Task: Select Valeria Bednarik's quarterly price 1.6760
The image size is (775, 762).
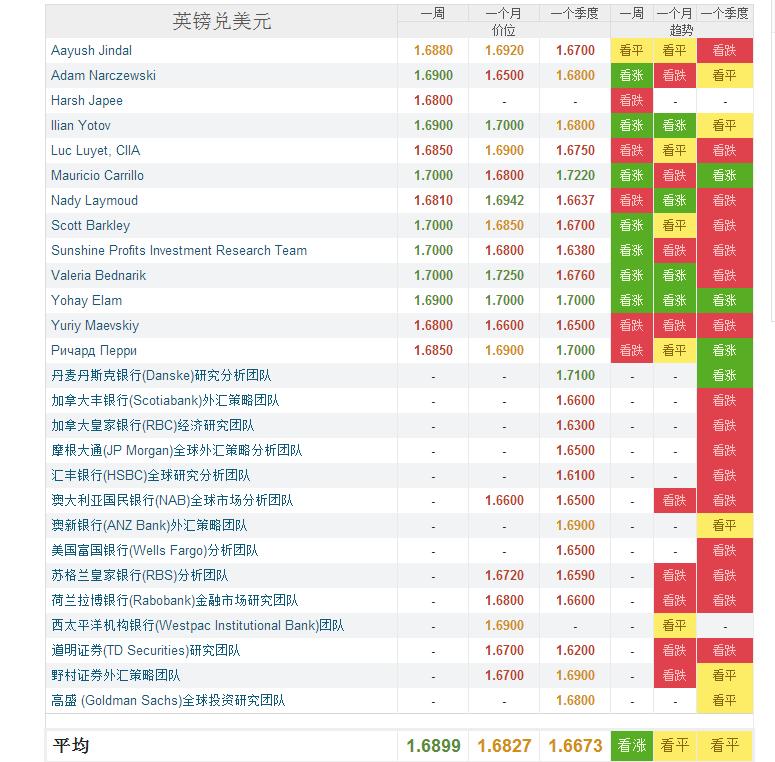Action: [x=575, y=275]
